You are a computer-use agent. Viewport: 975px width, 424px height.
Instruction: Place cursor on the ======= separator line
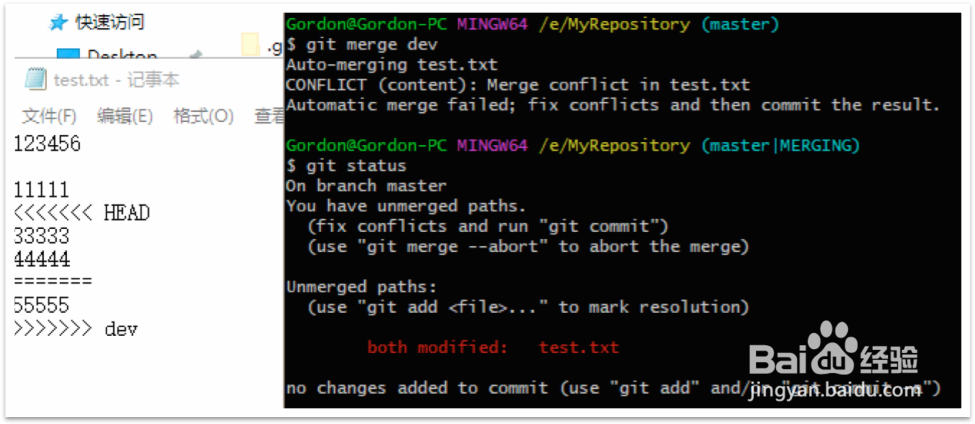(x=53, y=282)
